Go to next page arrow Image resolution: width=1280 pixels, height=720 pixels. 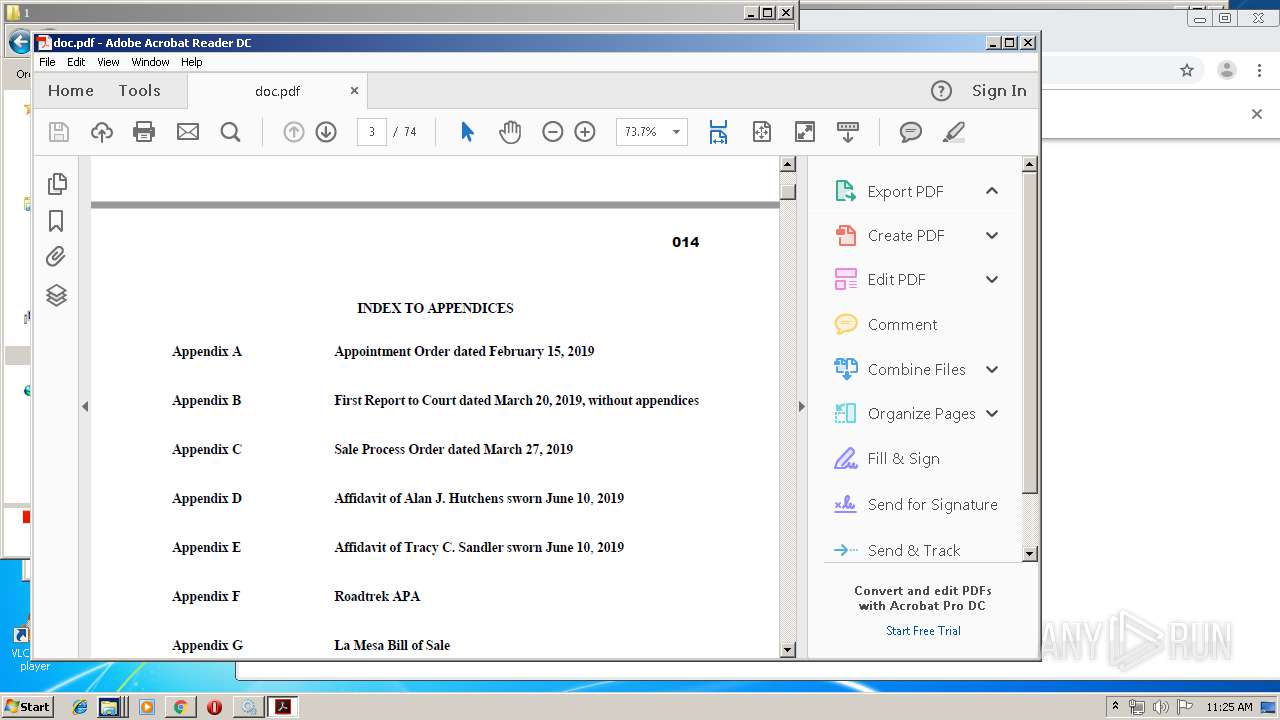[x=326, y=132]
